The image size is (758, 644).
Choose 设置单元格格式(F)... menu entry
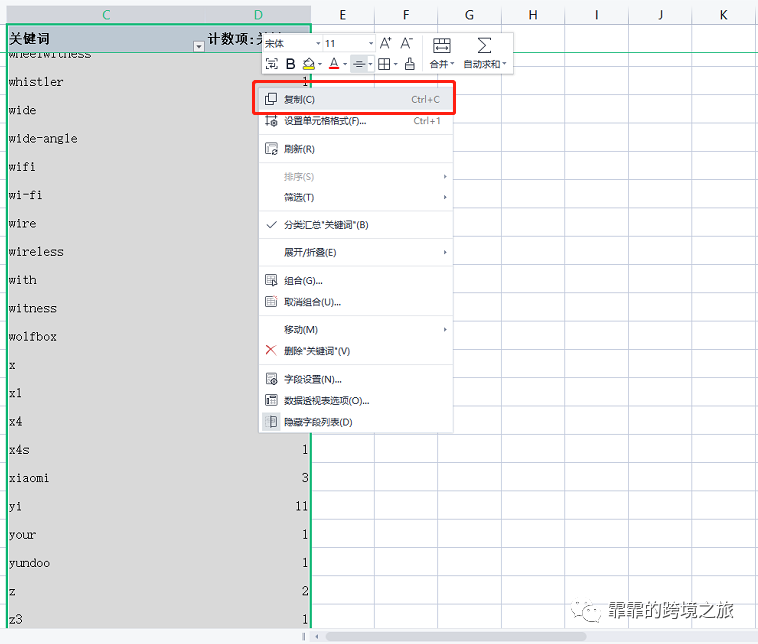point(356,121)
